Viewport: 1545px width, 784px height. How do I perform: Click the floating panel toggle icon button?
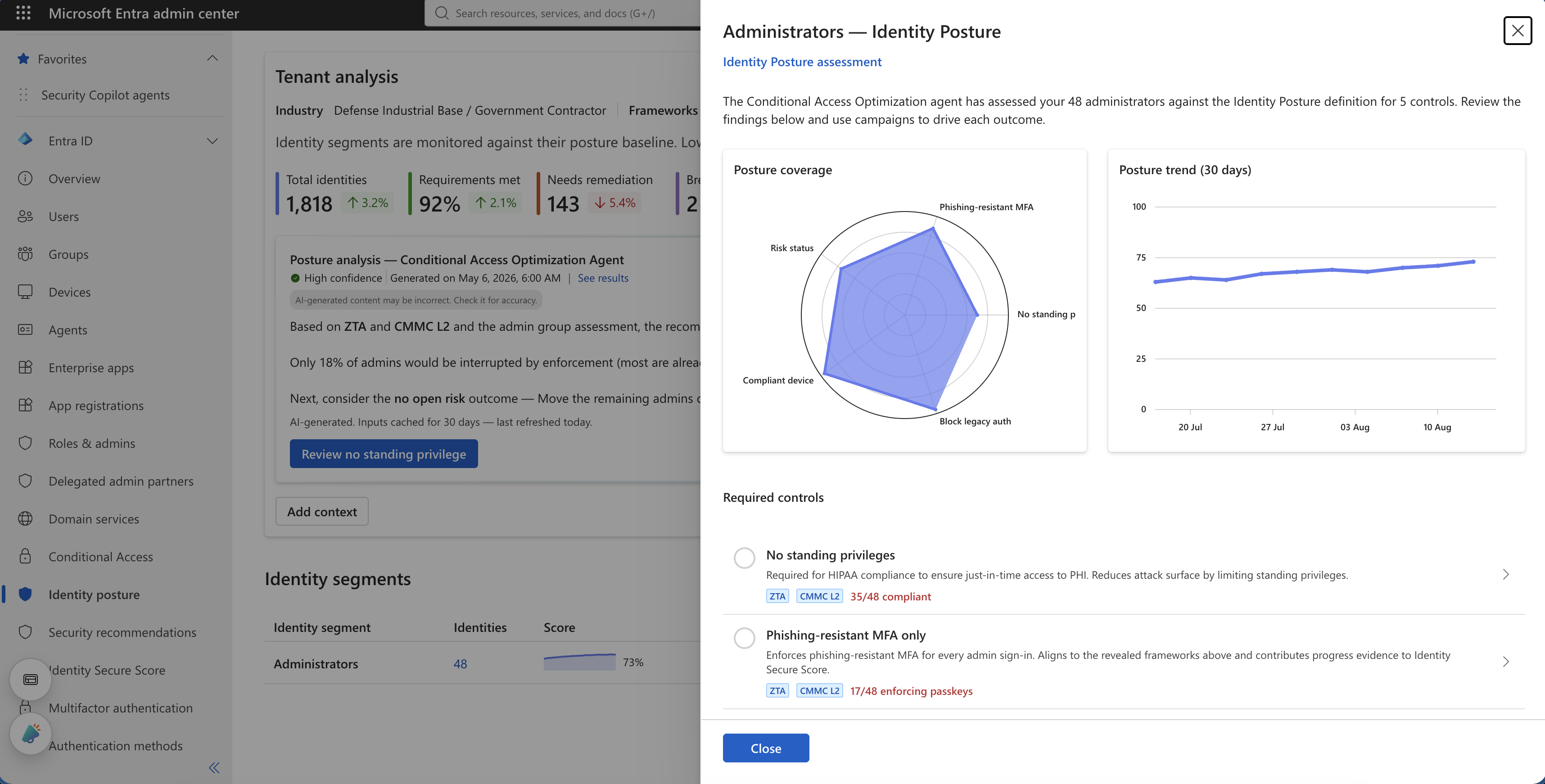click(x=31, y=679)
